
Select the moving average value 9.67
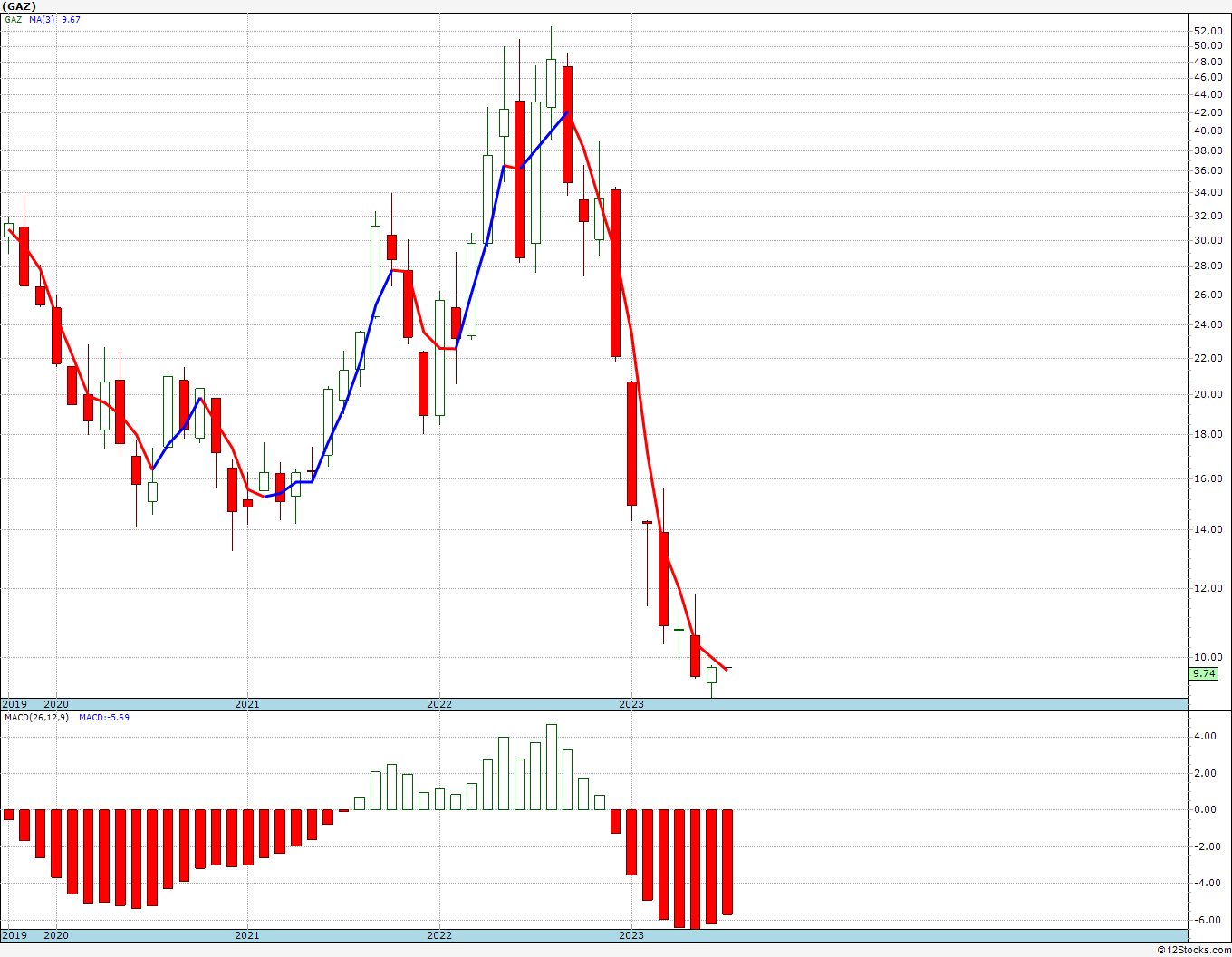[71, 19]
